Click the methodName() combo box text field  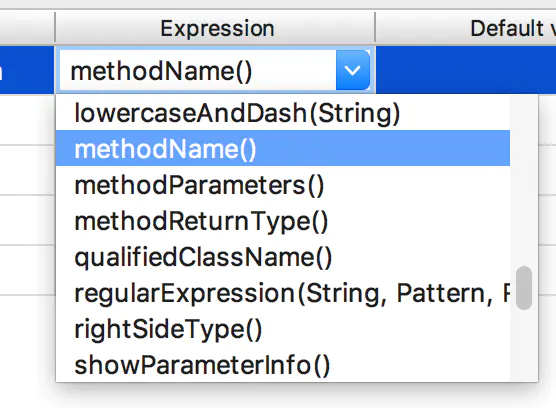pos(198,70)
